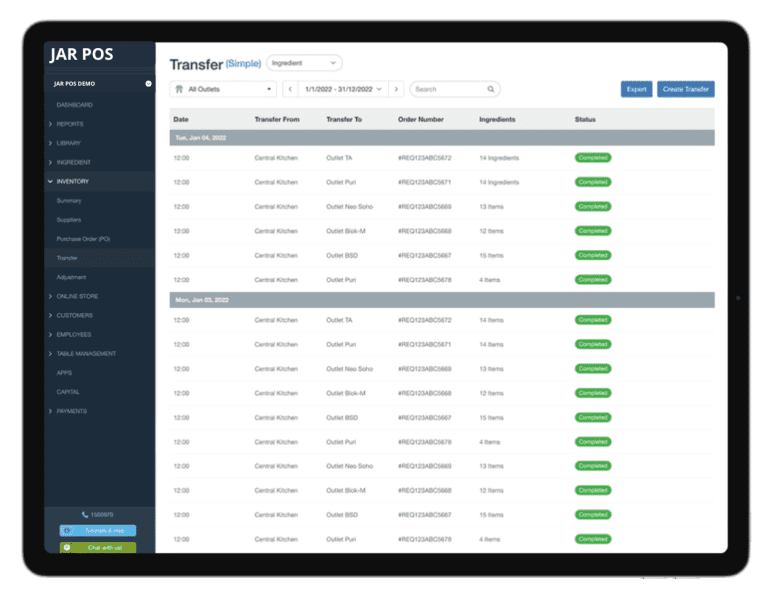This screenshot has width=768, height=594.
Task: Click the phone icon in sidebar footer
Action: click(85, 514)
